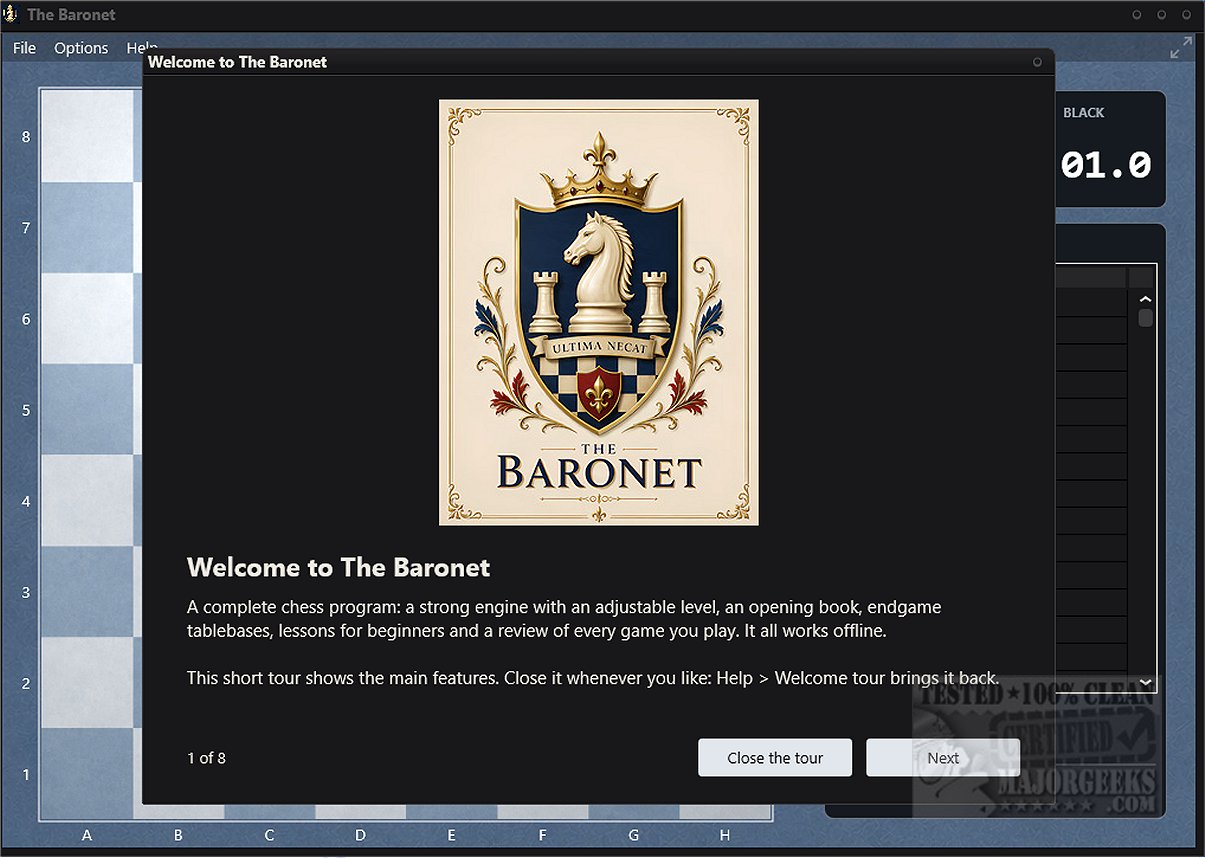Open the Options menu
The image size is (1205, 858).
click(81, 48)
